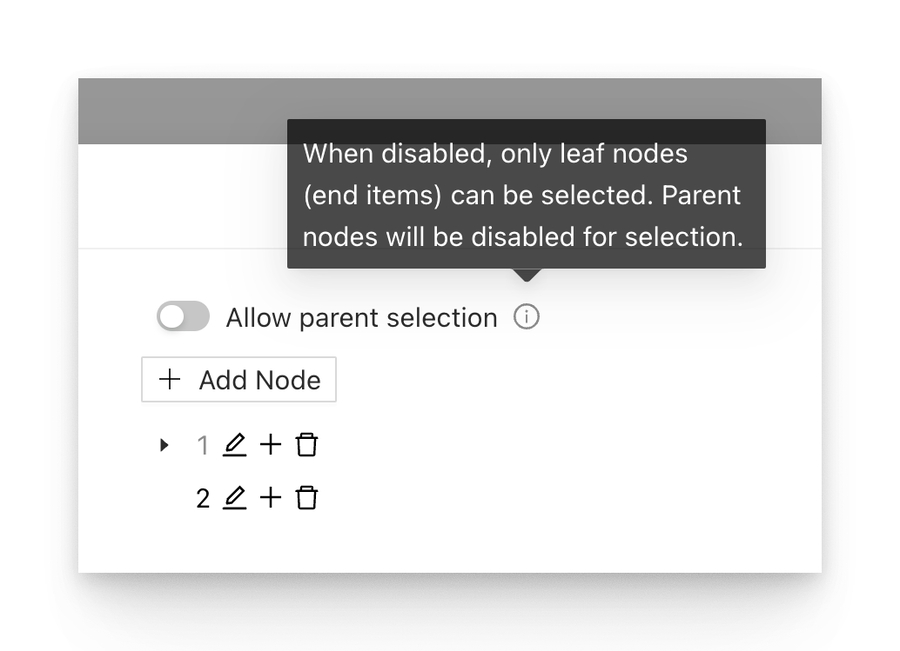This screenshot has height=651, width=900.
Task: Edit node 2 using the pencil icon
Action: pos(234,498)
